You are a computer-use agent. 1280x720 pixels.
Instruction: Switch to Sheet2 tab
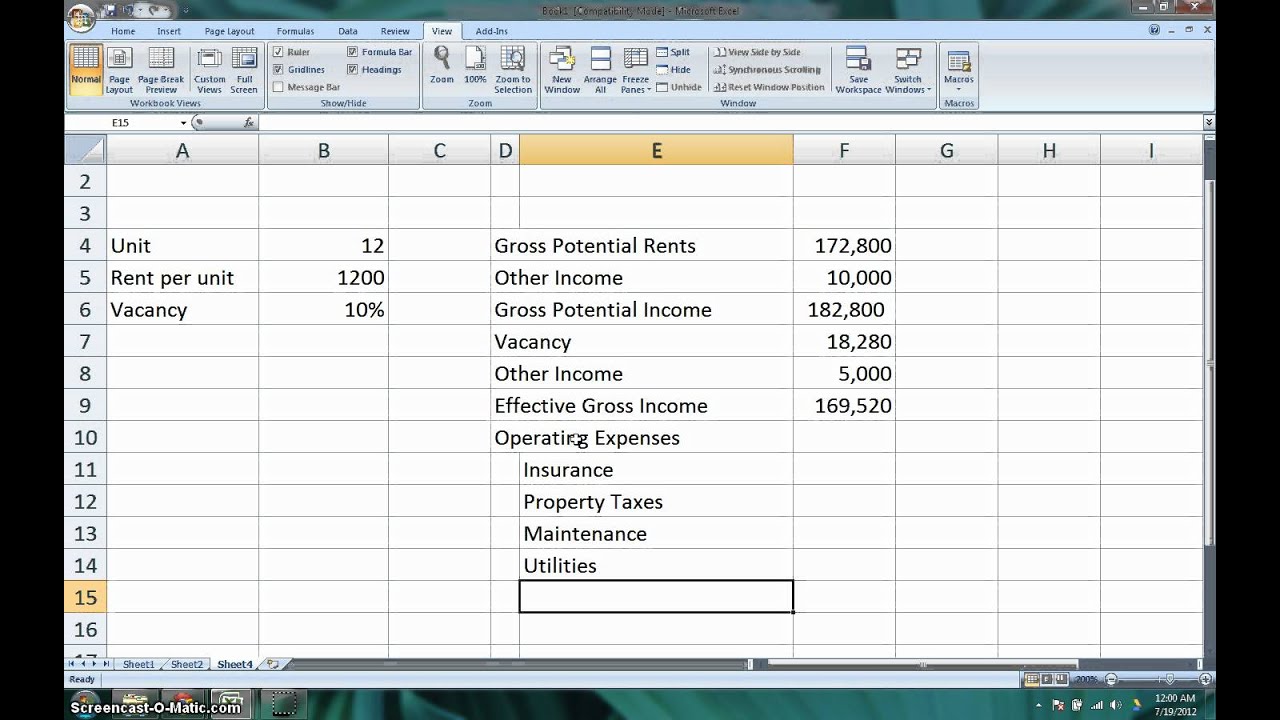(187, 664)
